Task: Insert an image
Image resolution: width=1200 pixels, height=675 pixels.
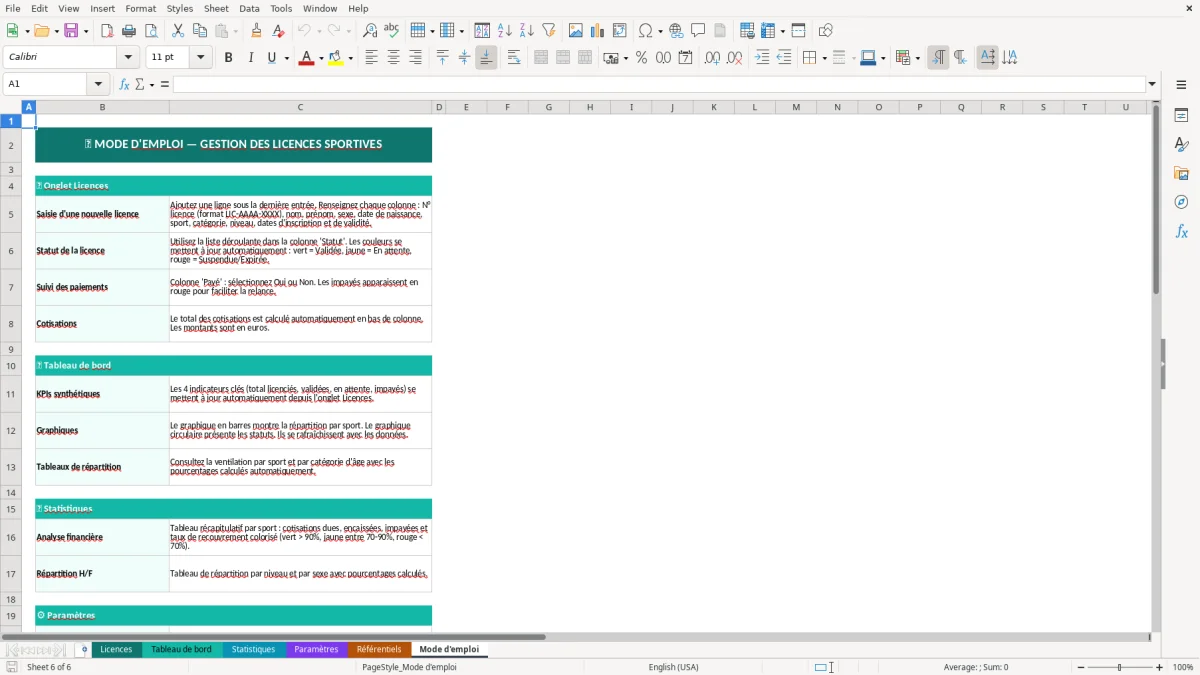Action: tap(576, 31)
